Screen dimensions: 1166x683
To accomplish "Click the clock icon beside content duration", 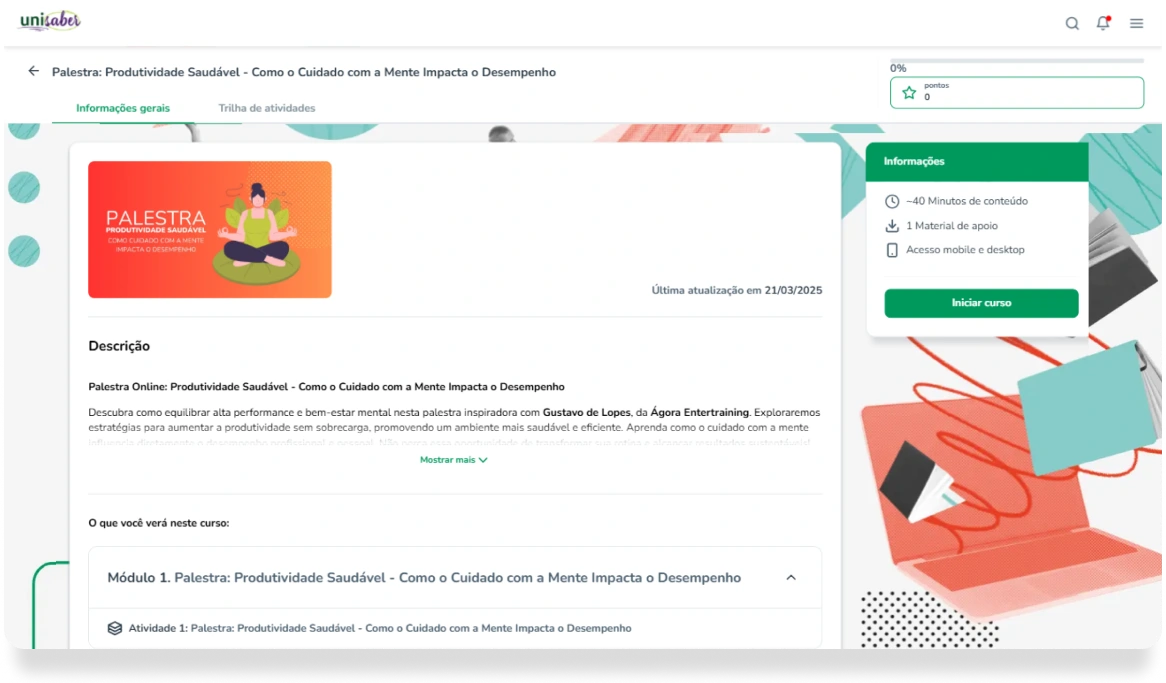I will [x=892, y=202].
